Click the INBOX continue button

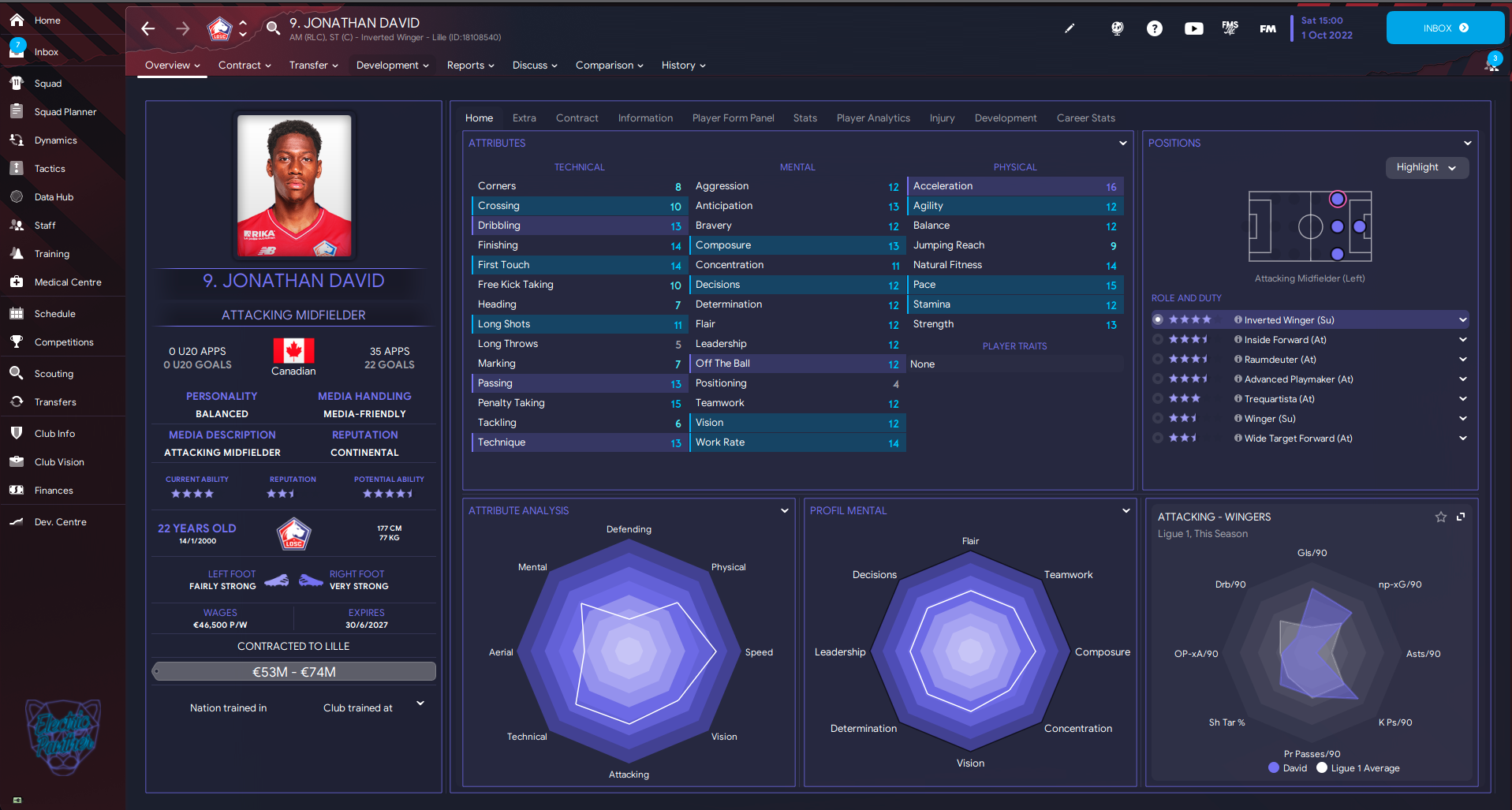[x=1445, y=28]
